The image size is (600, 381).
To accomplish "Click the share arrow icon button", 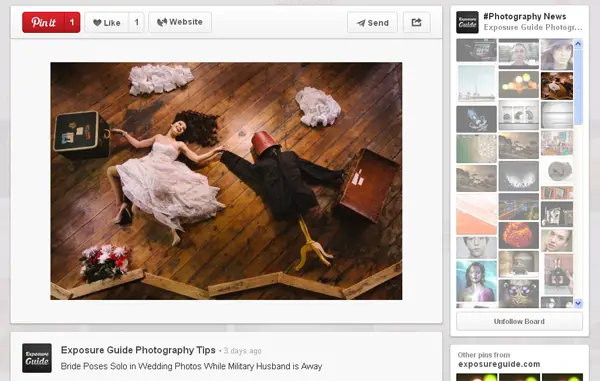I will (x=417, y=23).
